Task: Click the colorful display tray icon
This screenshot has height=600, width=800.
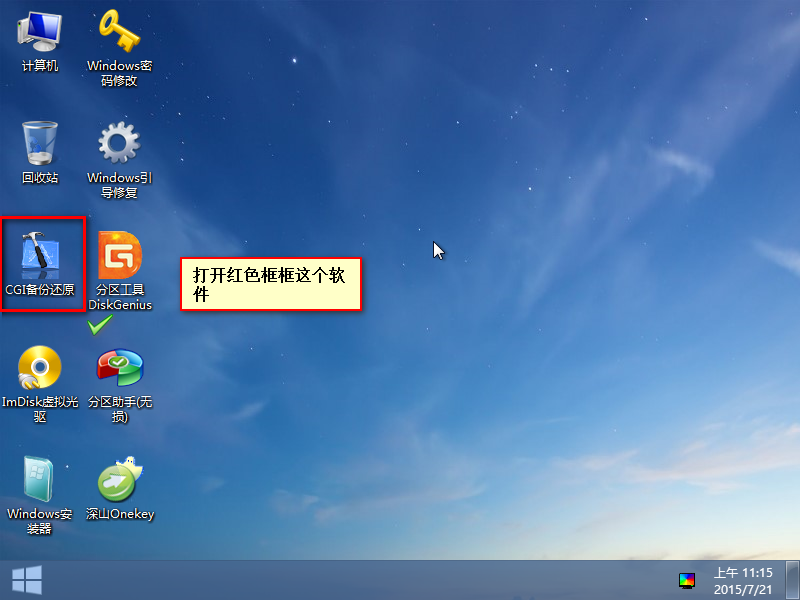Action: (687, 581)
